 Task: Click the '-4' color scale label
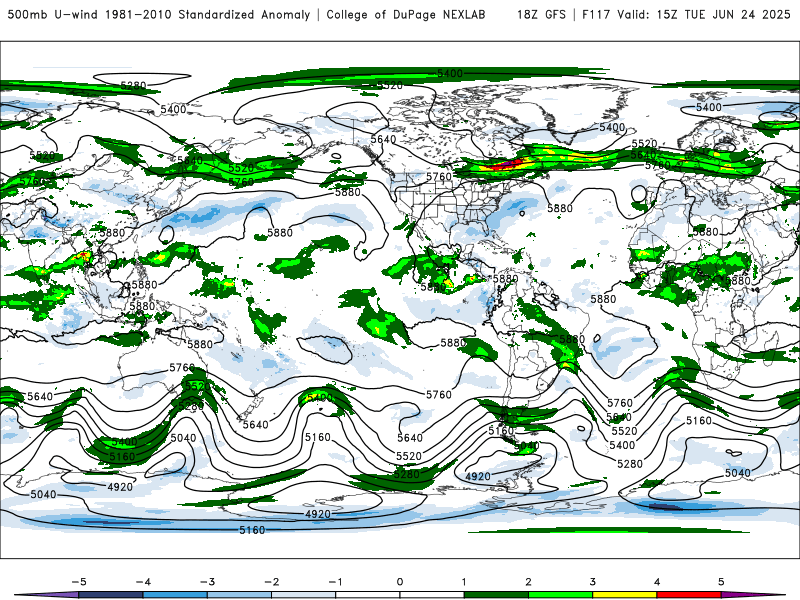(143, 582)
